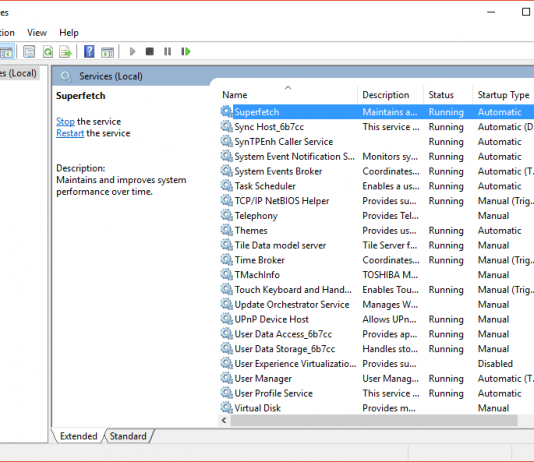Screen dimensions: 534x462
Task: Click the Services (Local) header magnifier icon
Action: [x=66, y=77]
